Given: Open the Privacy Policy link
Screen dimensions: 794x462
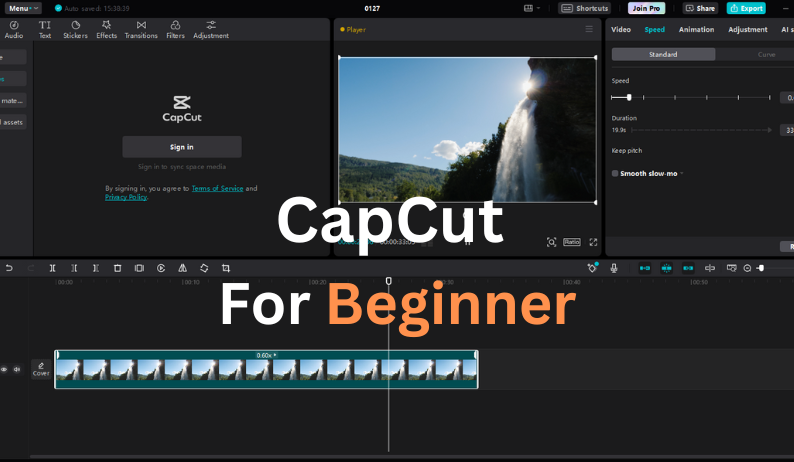Looking at the screenshot, I should click(126, 197).
